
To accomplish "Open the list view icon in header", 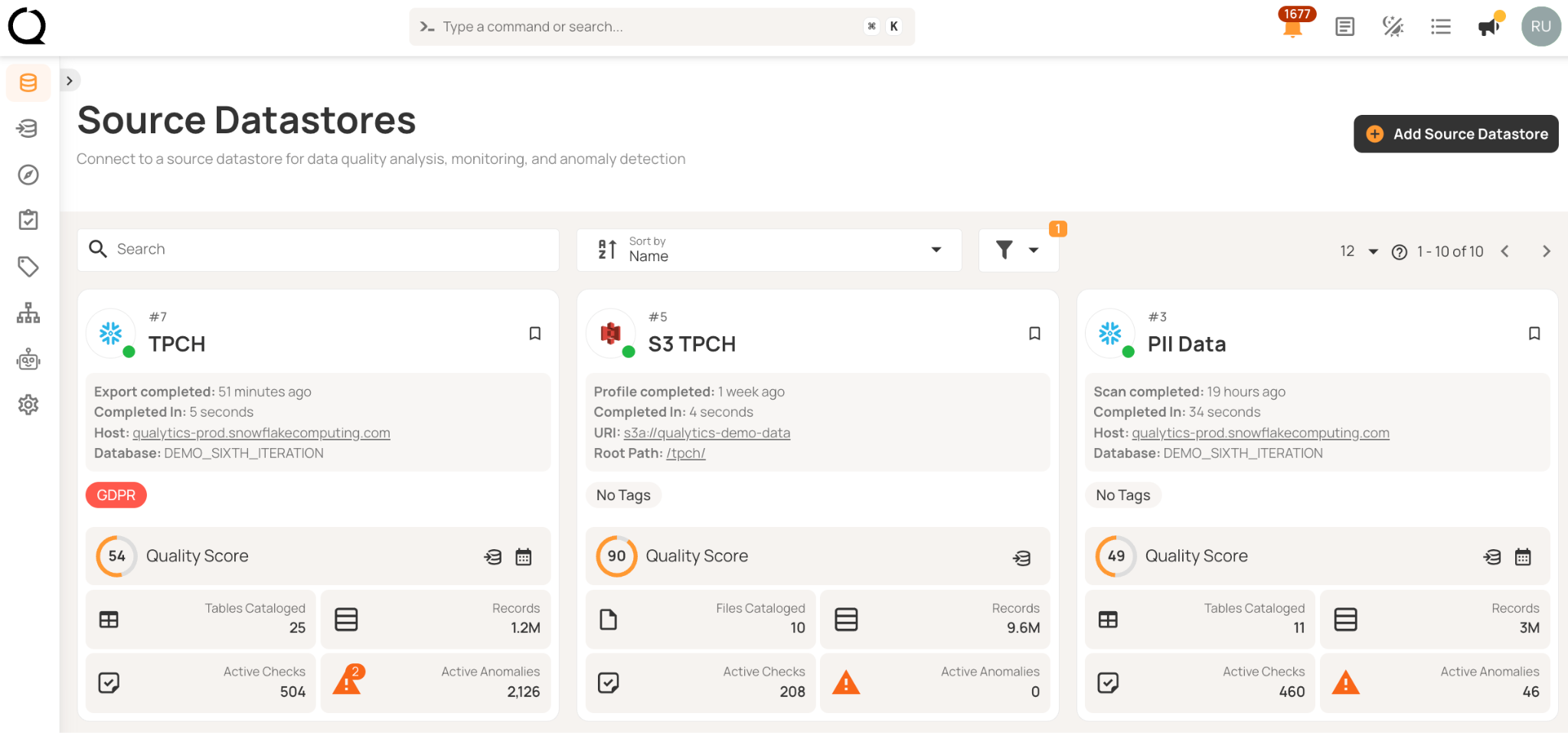I will point(1441,27).
